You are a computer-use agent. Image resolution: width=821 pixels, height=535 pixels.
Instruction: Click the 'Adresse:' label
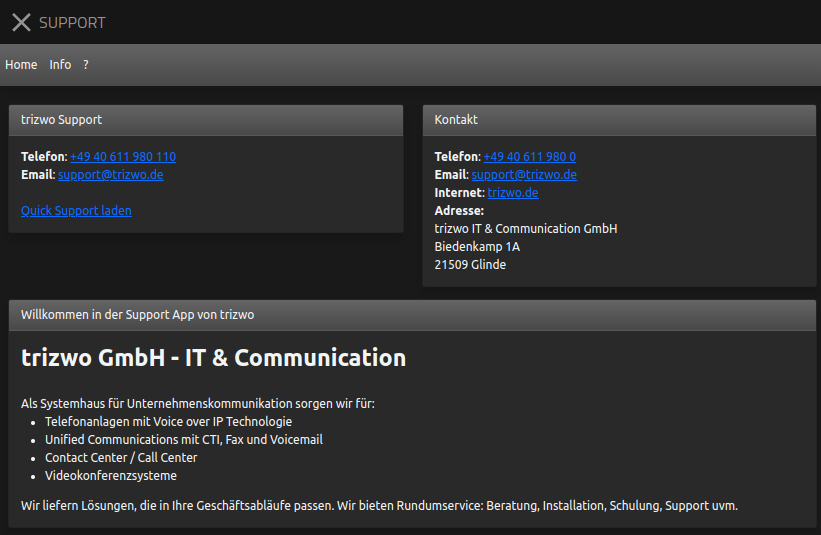point(459,210)
